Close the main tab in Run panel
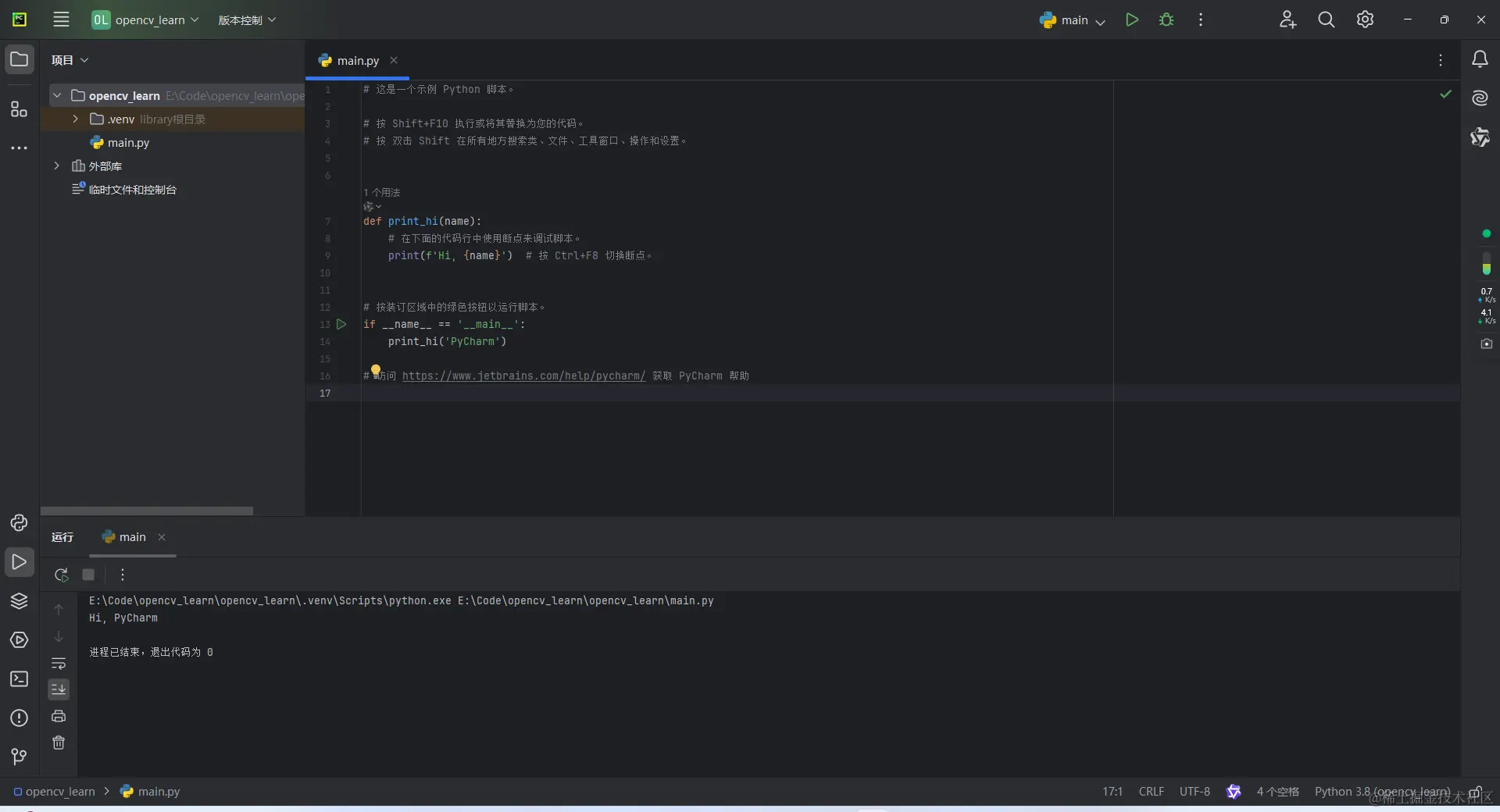1500x812 pixels. click(162, 537)
